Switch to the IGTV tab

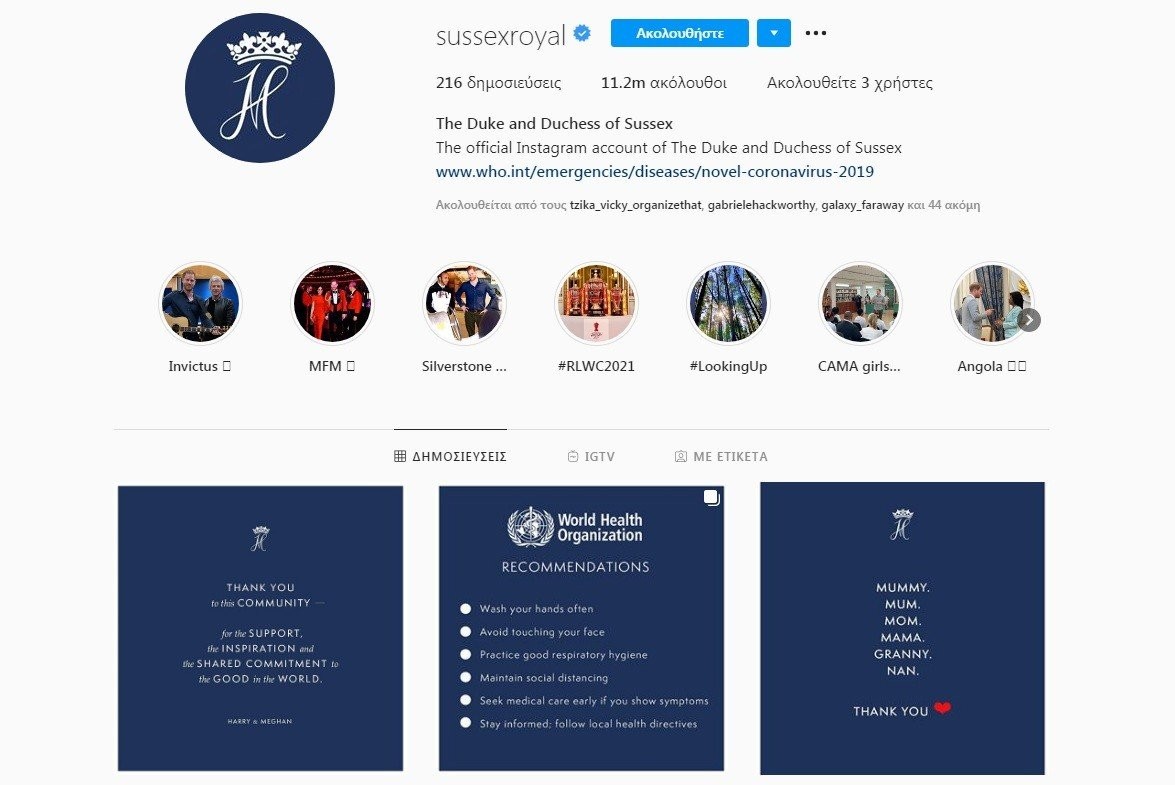pyautogui.click(x=591, y=456)
